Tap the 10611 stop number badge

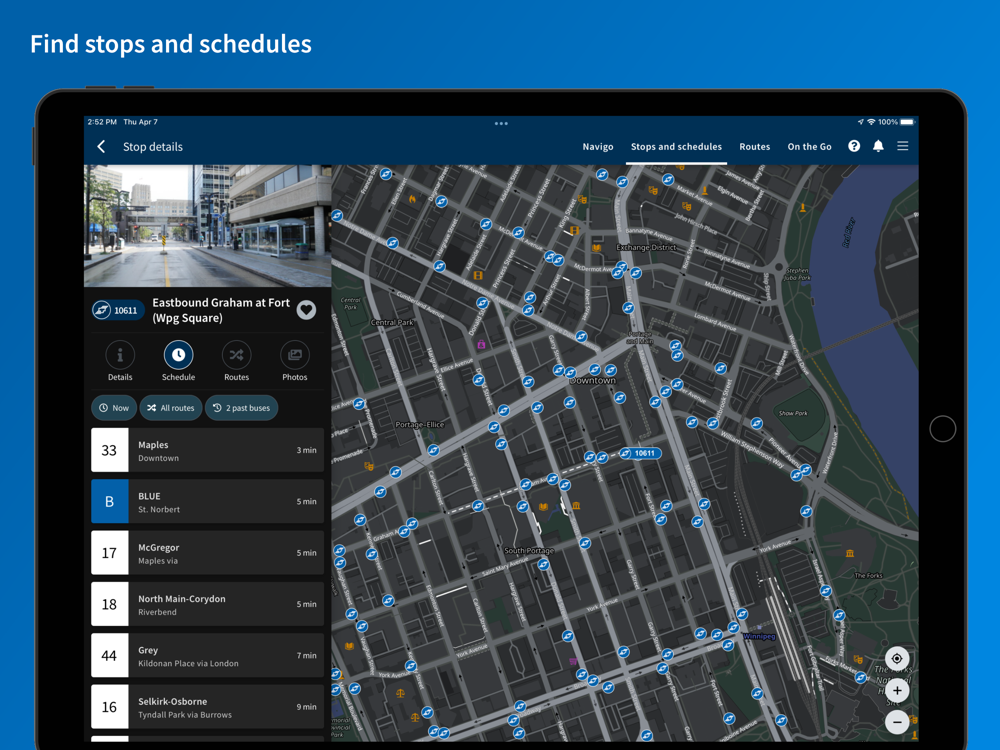[118, 310]
